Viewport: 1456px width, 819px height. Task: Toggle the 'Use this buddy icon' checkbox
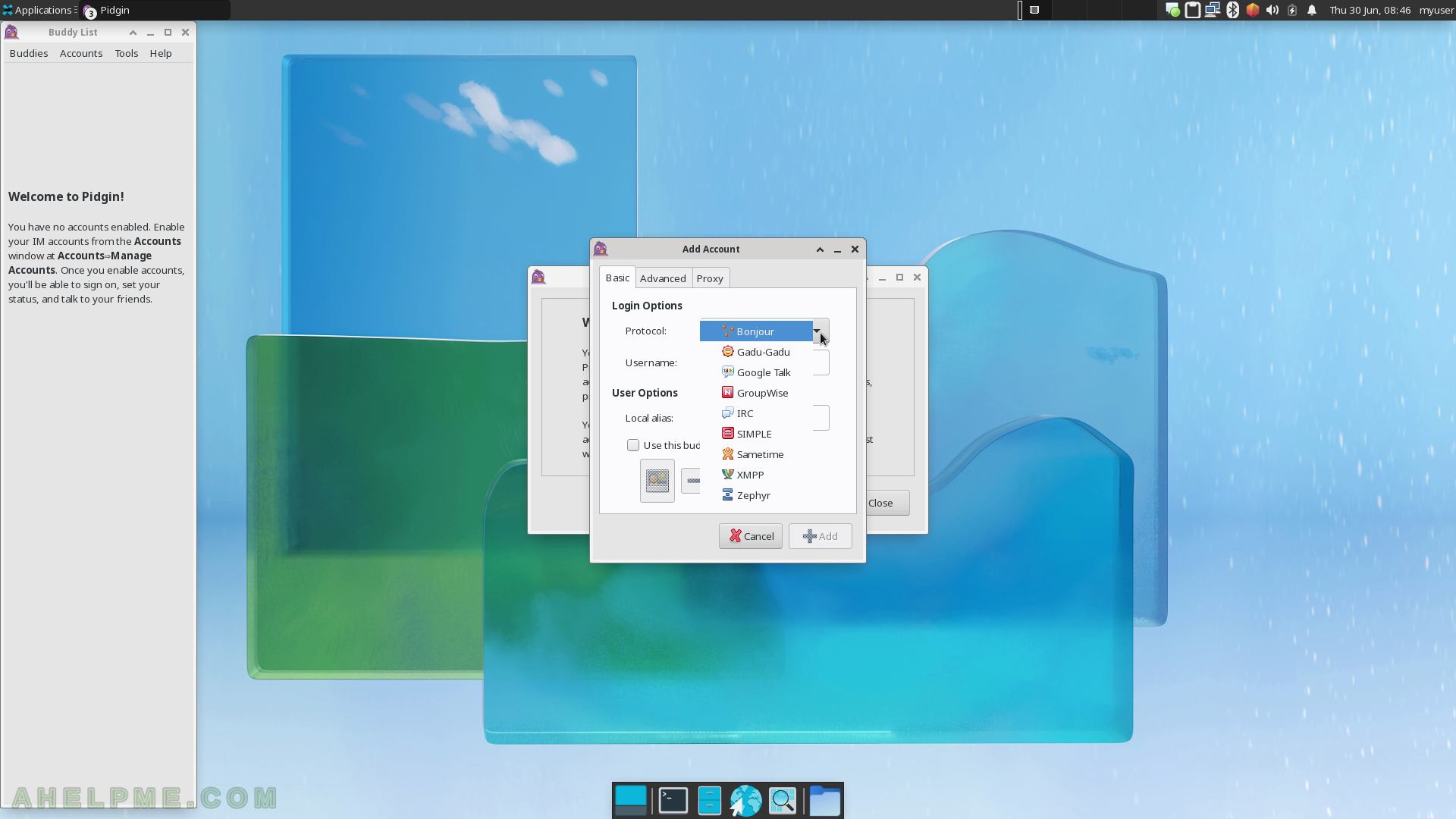coord(633,445)
